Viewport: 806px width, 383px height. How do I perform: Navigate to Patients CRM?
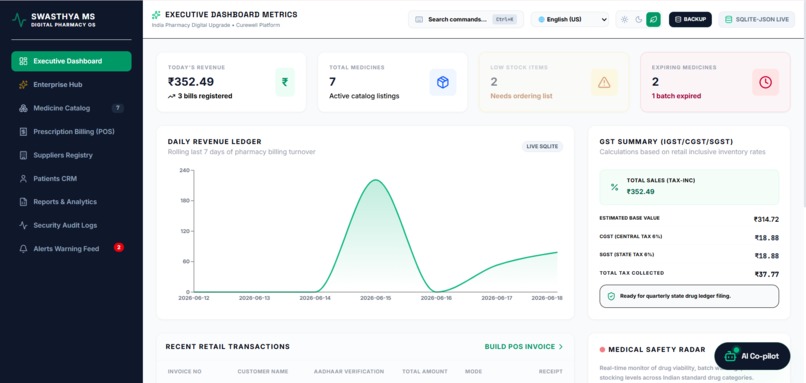71,178
